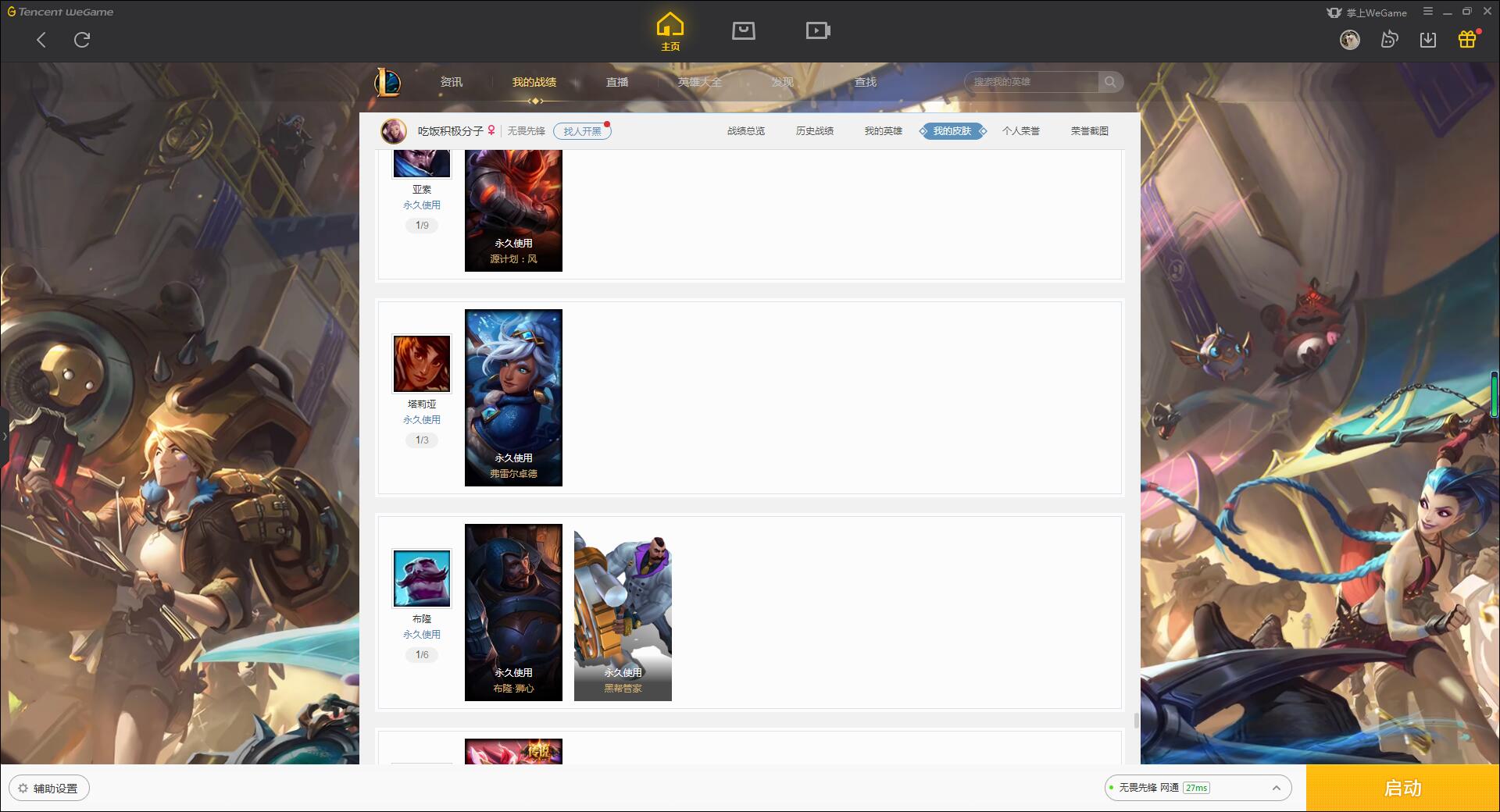Open the 源计划：风 skin card

(x=513, y=211)
